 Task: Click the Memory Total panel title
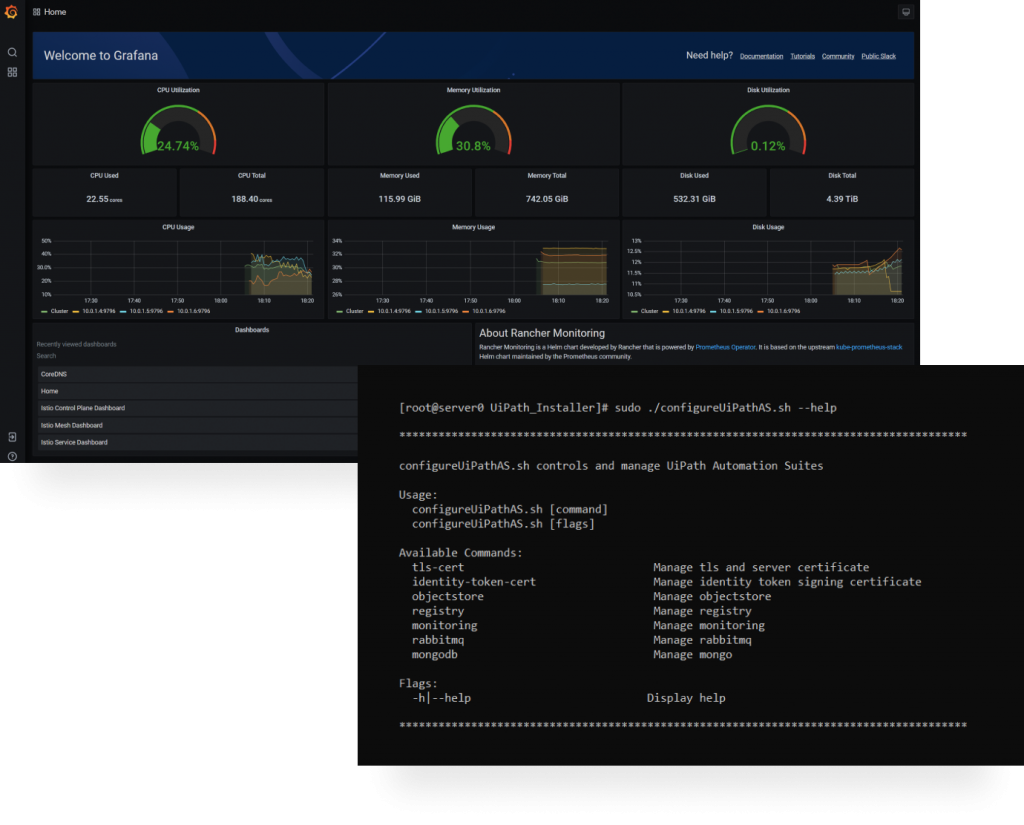(x=547, y=176)
